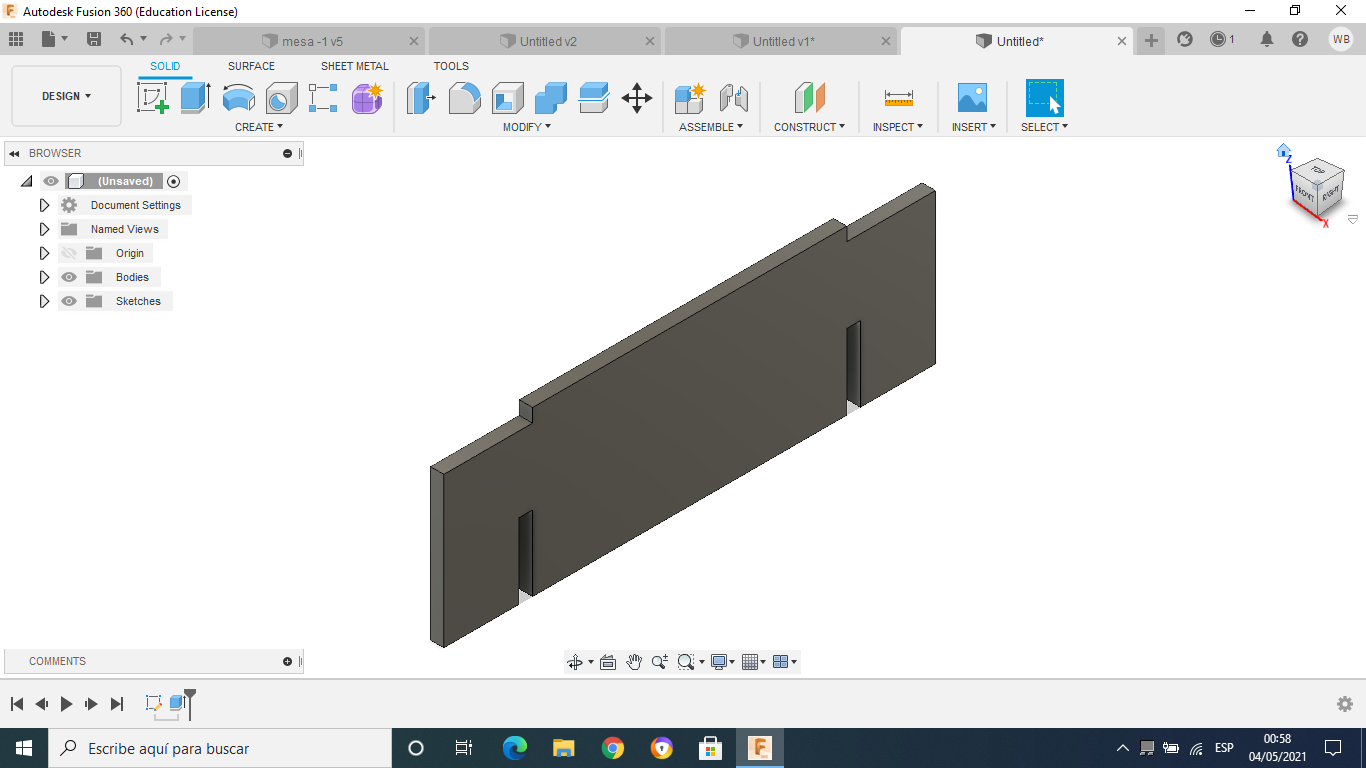1366x768 pixels.
Task: Open the Help question mark menu
Action: [1299, 40]
